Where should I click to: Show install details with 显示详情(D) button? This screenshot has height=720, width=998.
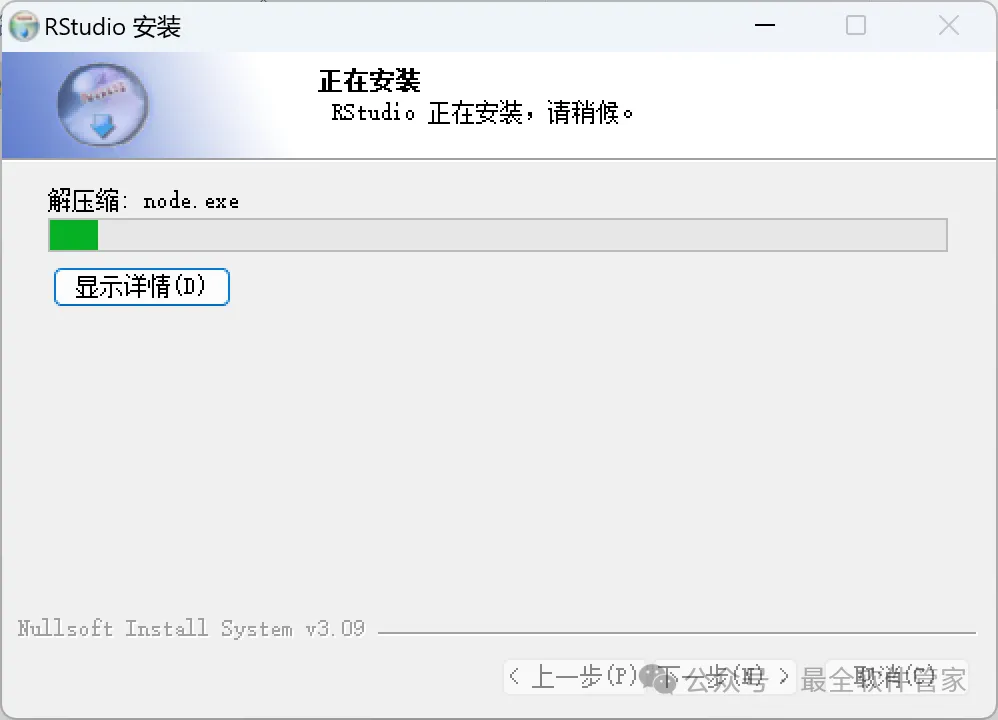pos(142,287)
